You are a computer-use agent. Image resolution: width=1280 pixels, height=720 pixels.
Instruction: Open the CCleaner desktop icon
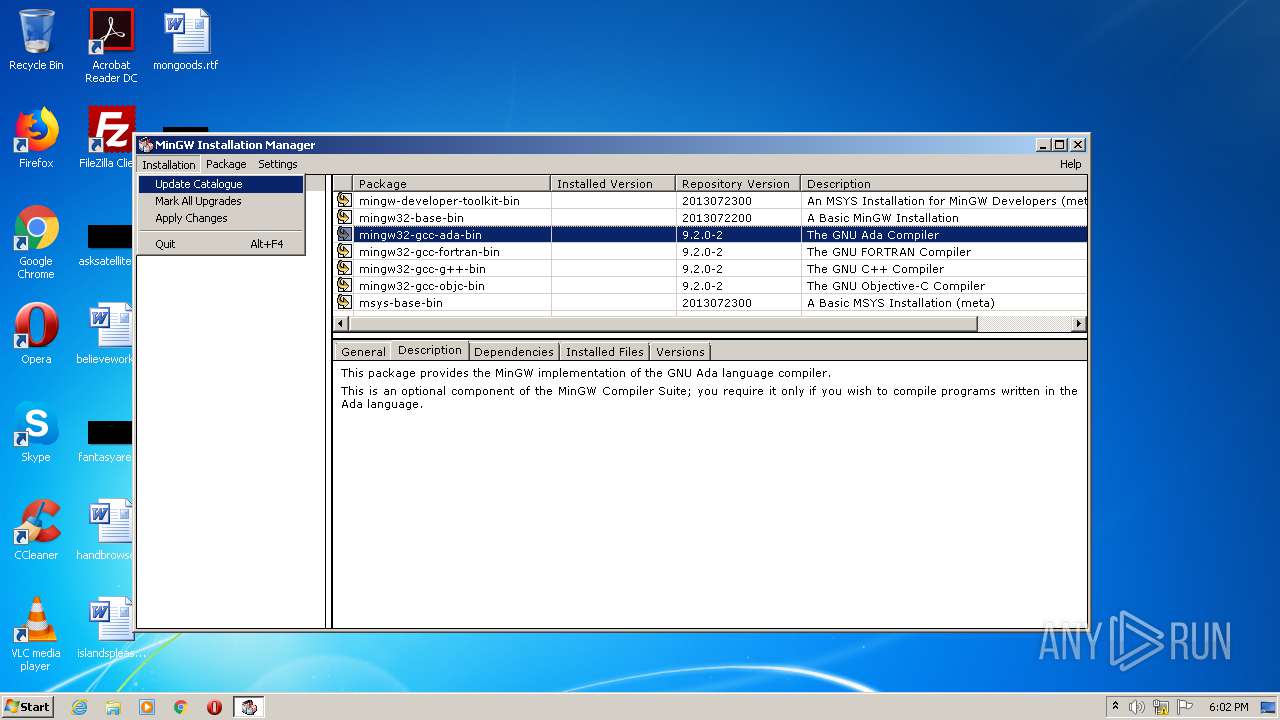[x=36, y=530]
